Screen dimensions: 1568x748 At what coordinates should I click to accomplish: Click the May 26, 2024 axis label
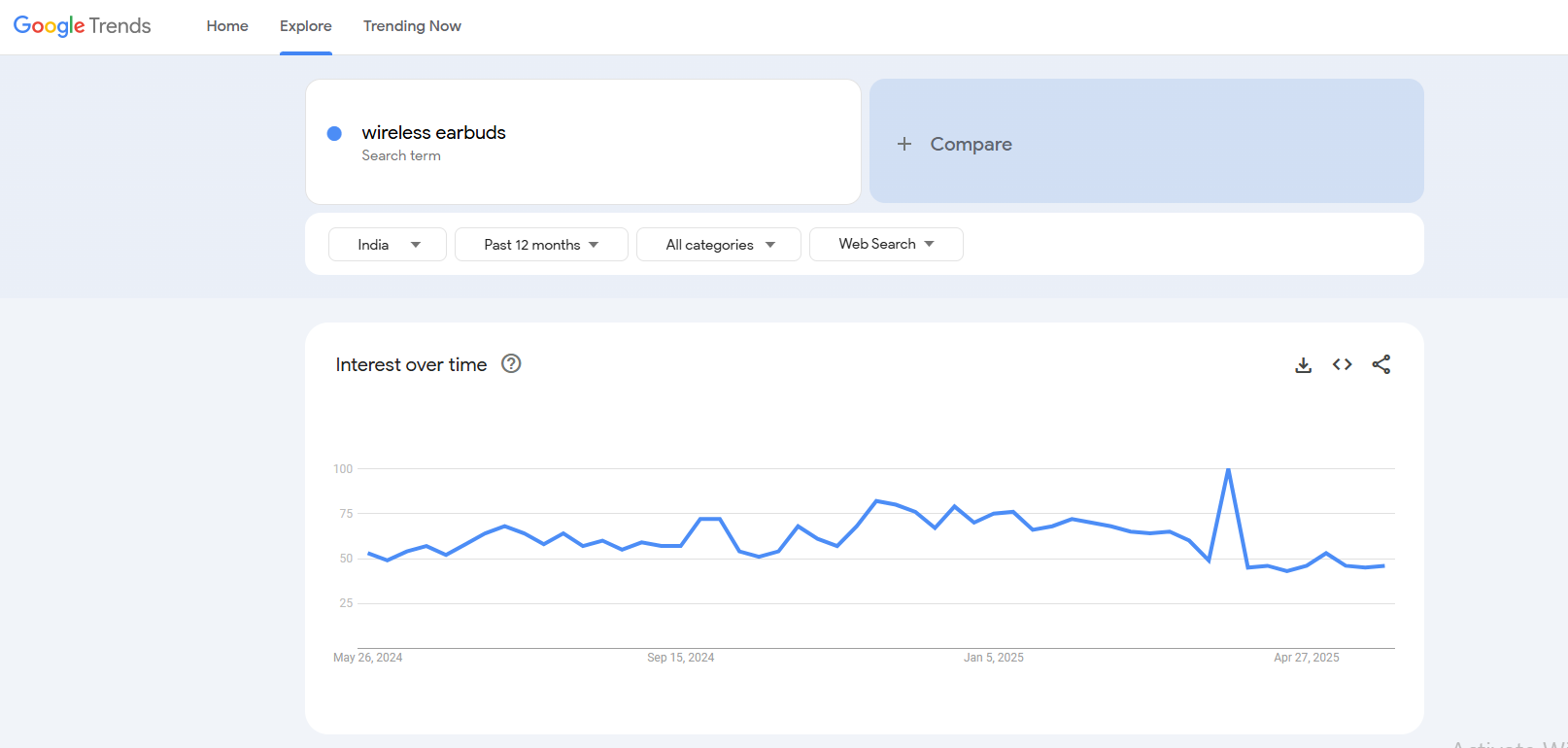point(367,658)
